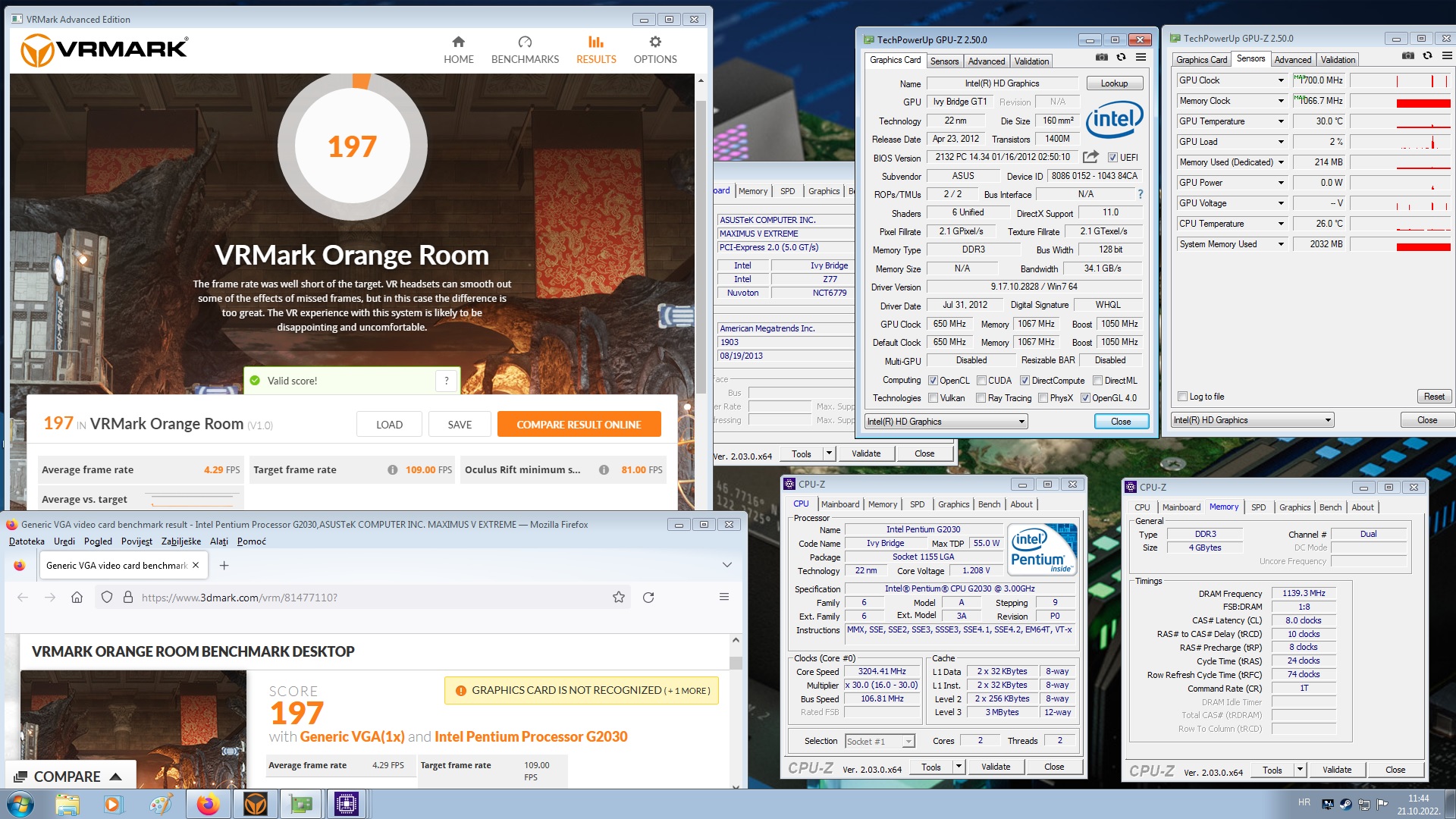Open VRMark BENCHMARKS gauge icon
Viewport: 1456px width, 819px height.
[525, 42]
